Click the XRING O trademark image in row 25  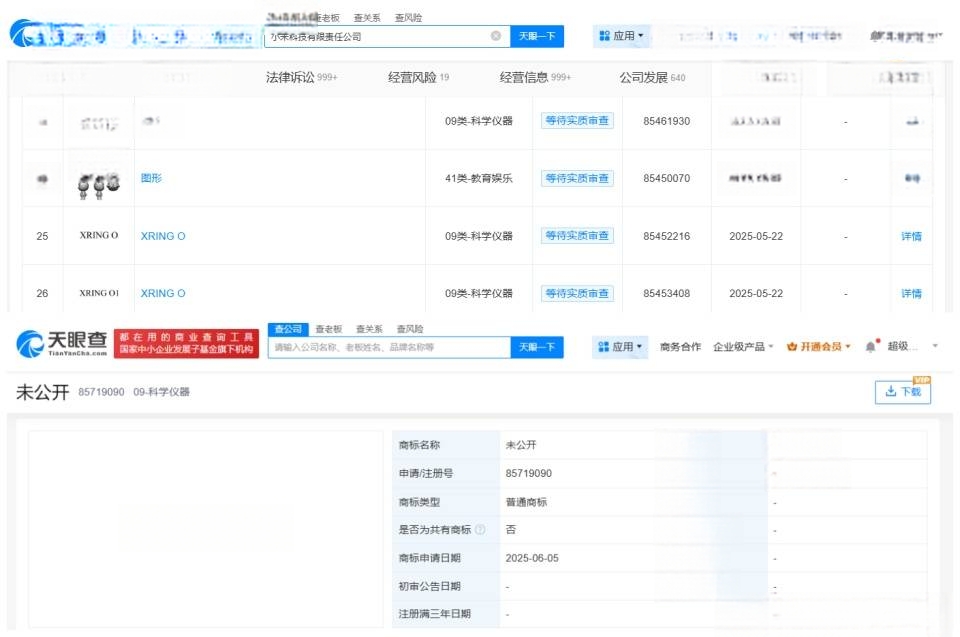click(x=99, y=235)
